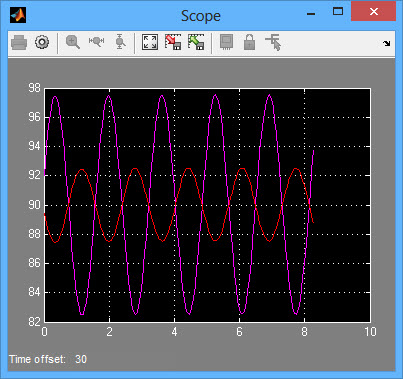Image resolution: width=403 pixels, height=379 pixels.
Task: Expand the toolbar dock arrow
Action: 387,43
